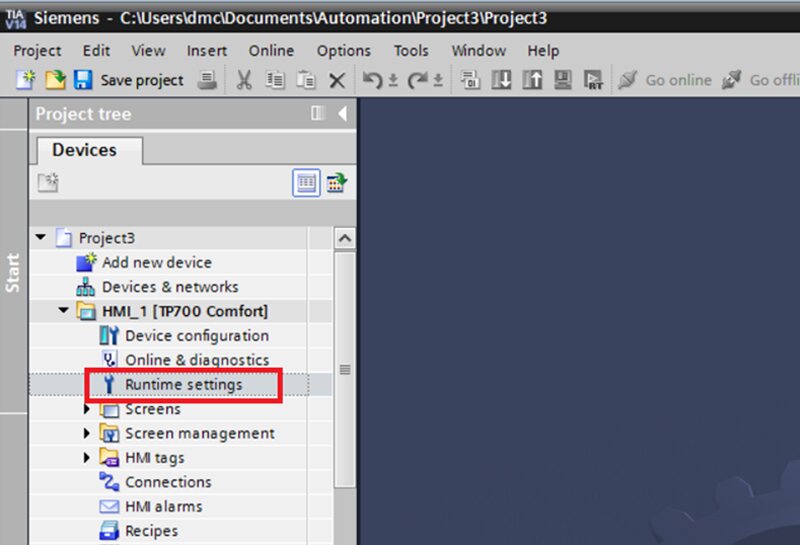The height and width of the screenshot is (545, 800).
Task: Open the Online menu
Action: tap(271, 51)
